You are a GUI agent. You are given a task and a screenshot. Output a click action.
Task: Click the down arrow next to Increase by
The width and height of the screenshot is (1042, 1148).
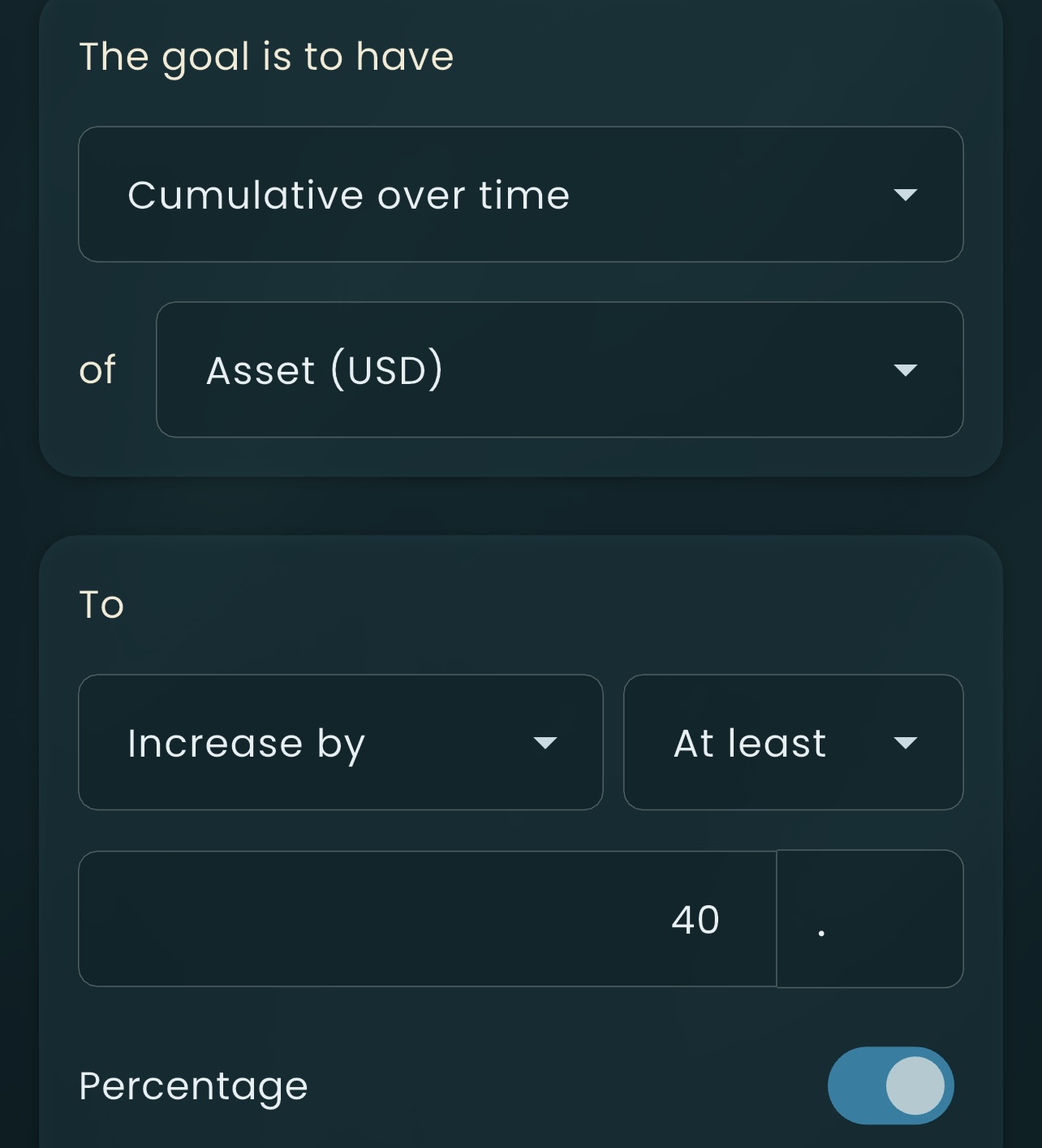pos(545,743)
